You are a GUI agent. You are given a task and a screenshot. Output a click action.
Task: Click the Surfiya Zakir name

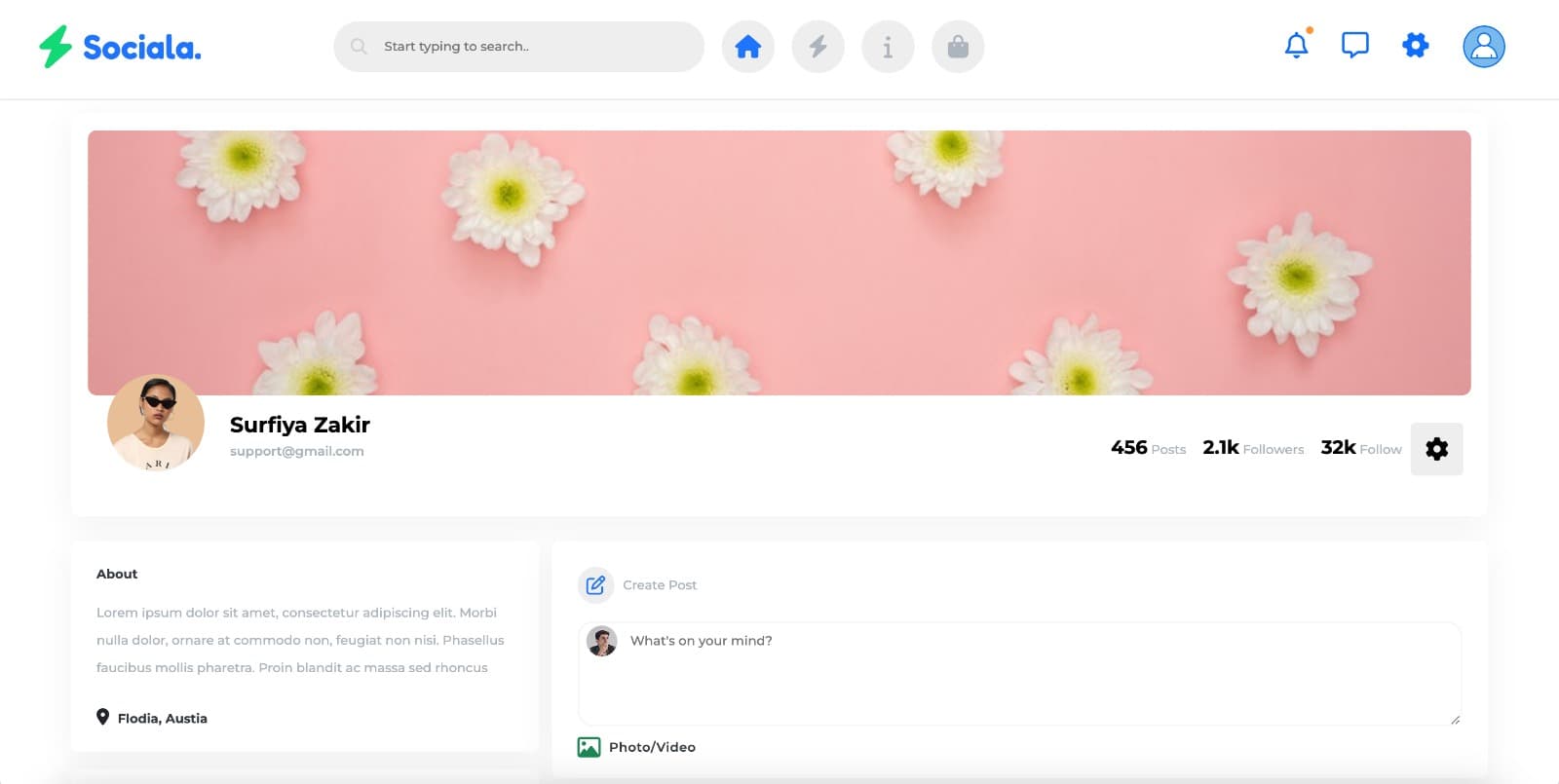tap(300, 425)
